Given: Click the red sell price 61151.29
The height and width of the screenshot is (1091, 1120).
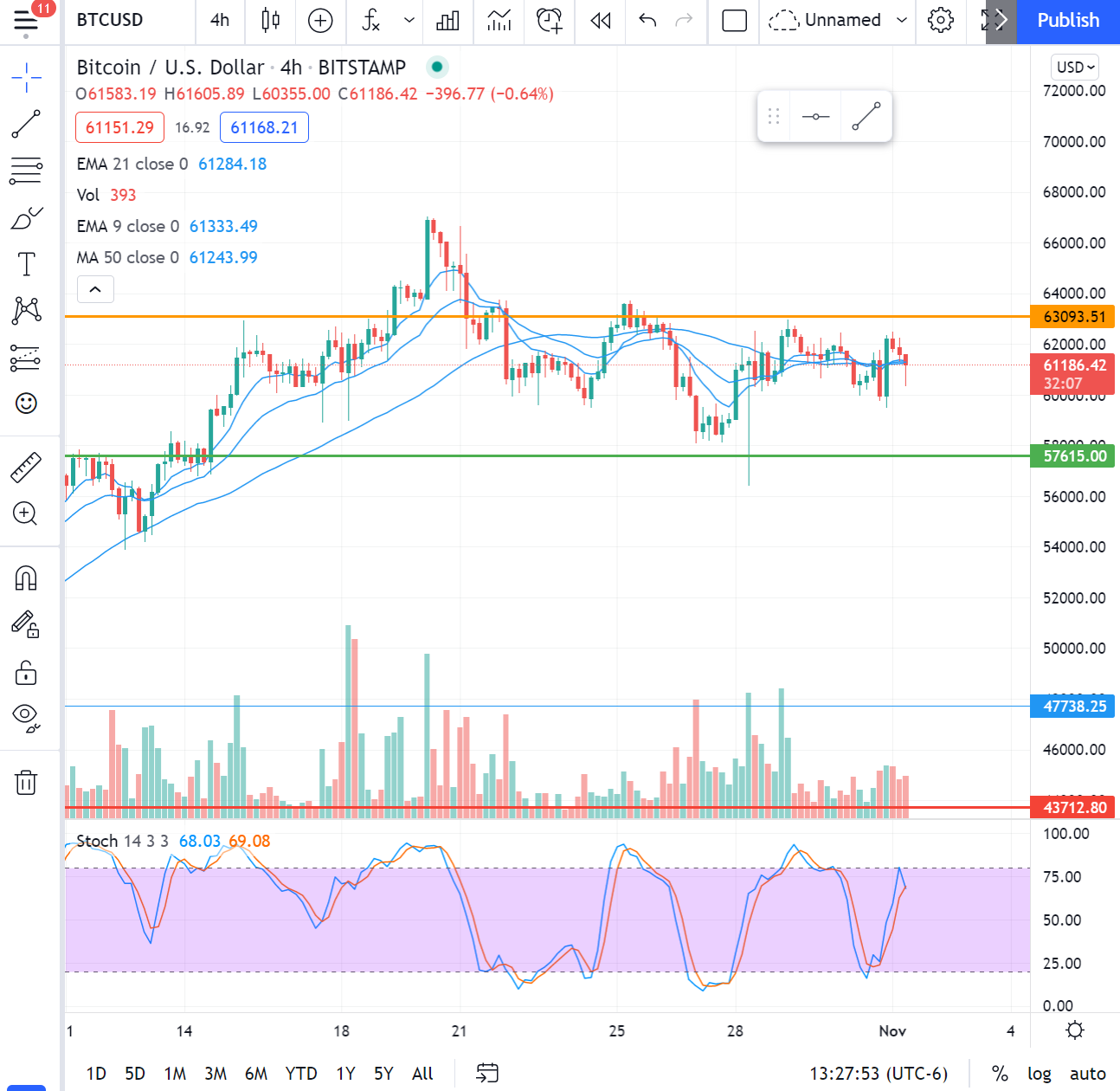Looking at the screenshot, I should click(x=119, y=127).
